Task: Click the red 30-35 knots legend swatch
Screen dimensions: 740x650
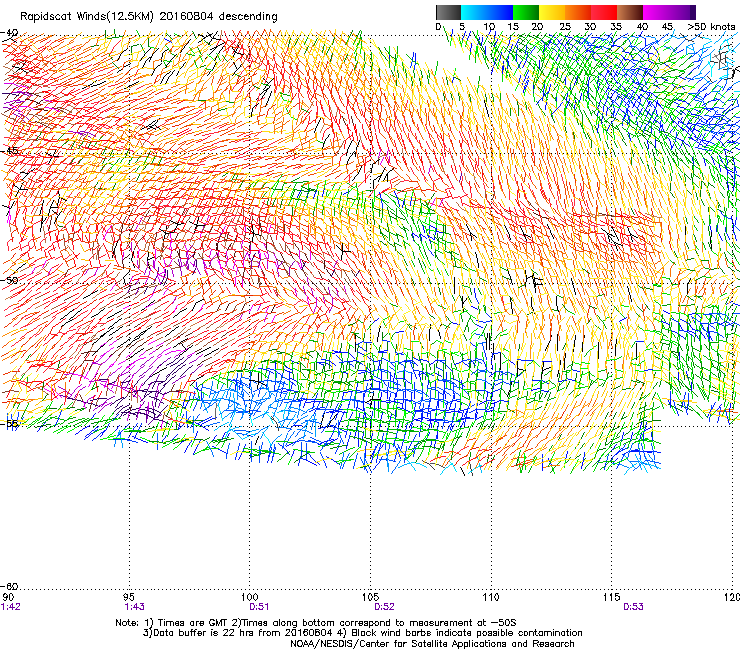Action: (x=604, y=12)
